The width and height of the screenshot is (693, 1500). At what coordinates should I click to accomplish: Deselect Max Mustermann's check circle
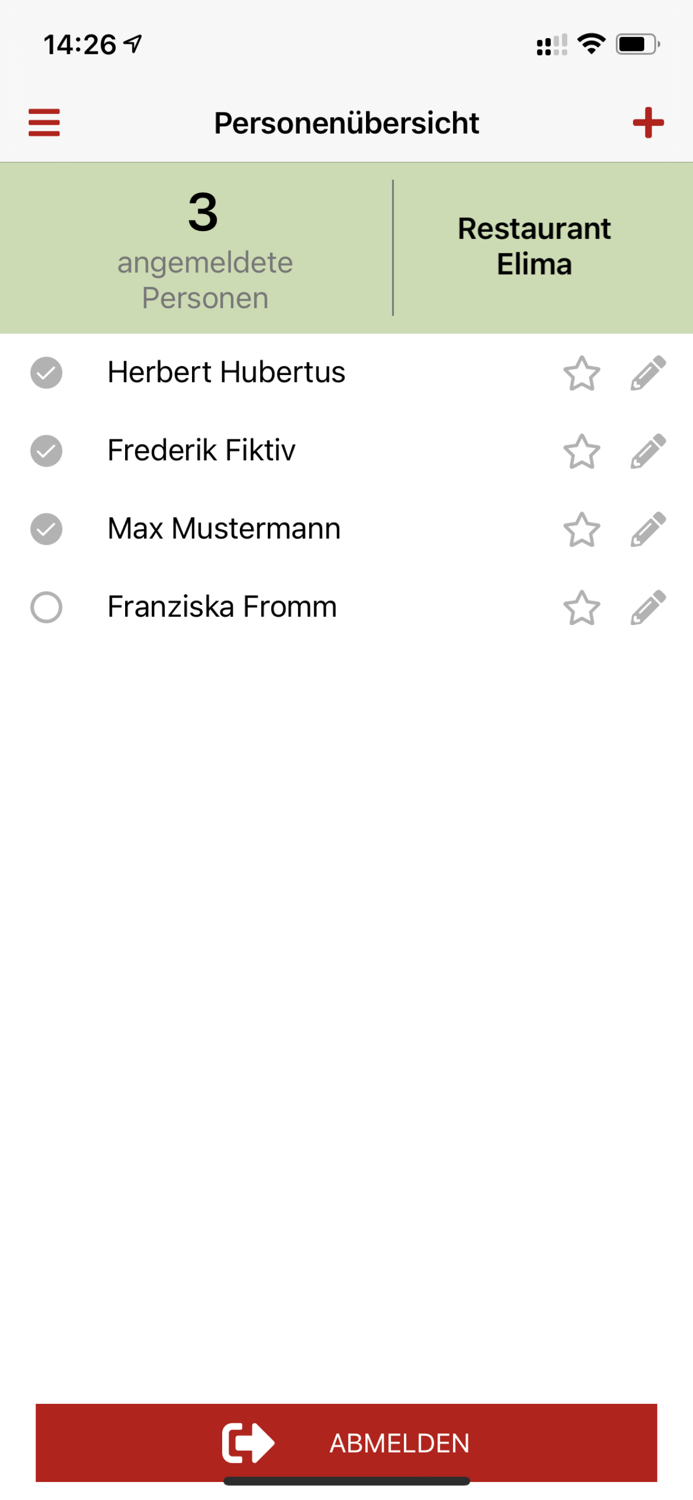coord(46,529)
